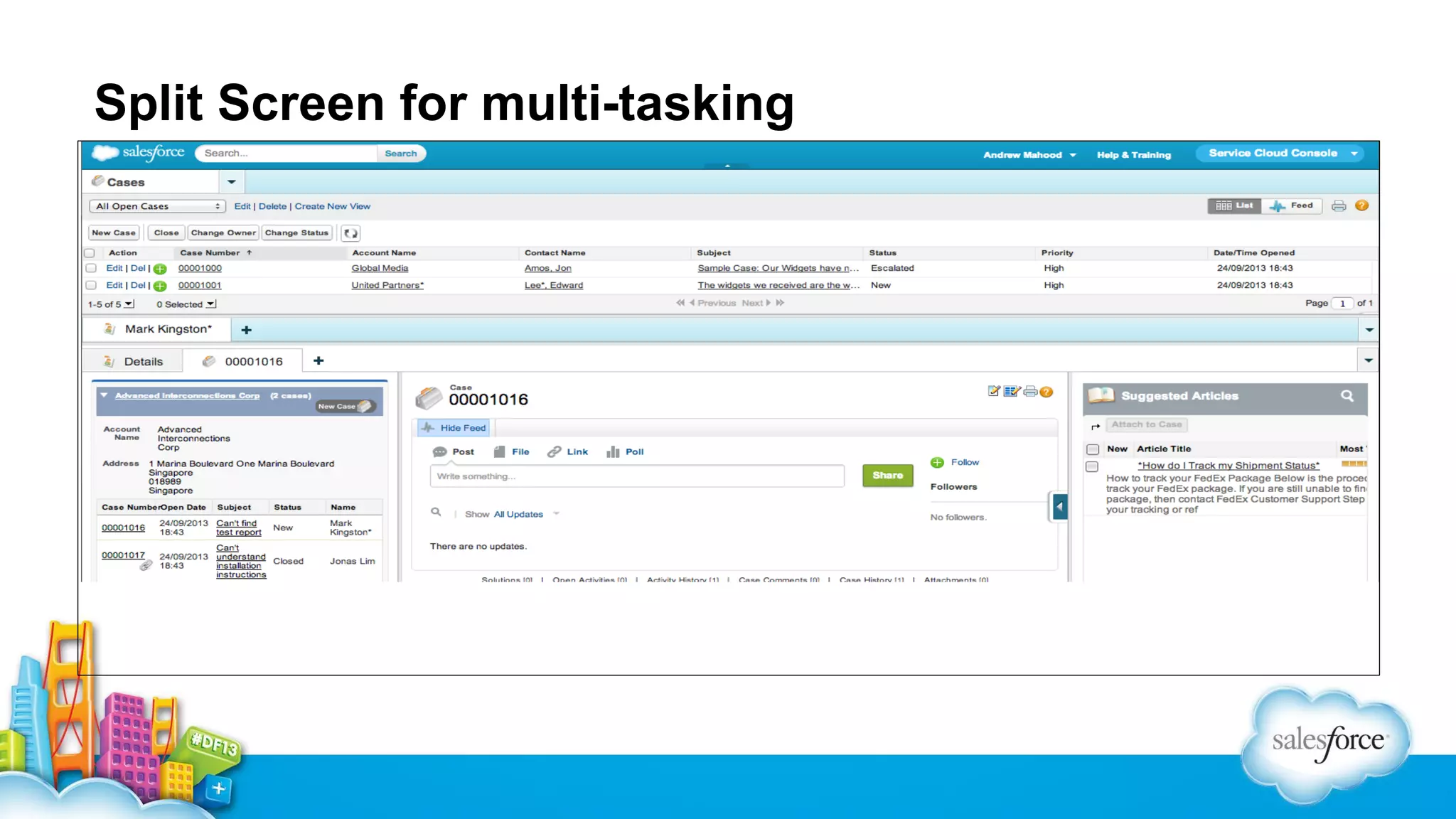Select the File icon in the feed publisher
Viewport: 1456px width, 819px height.
500,452
